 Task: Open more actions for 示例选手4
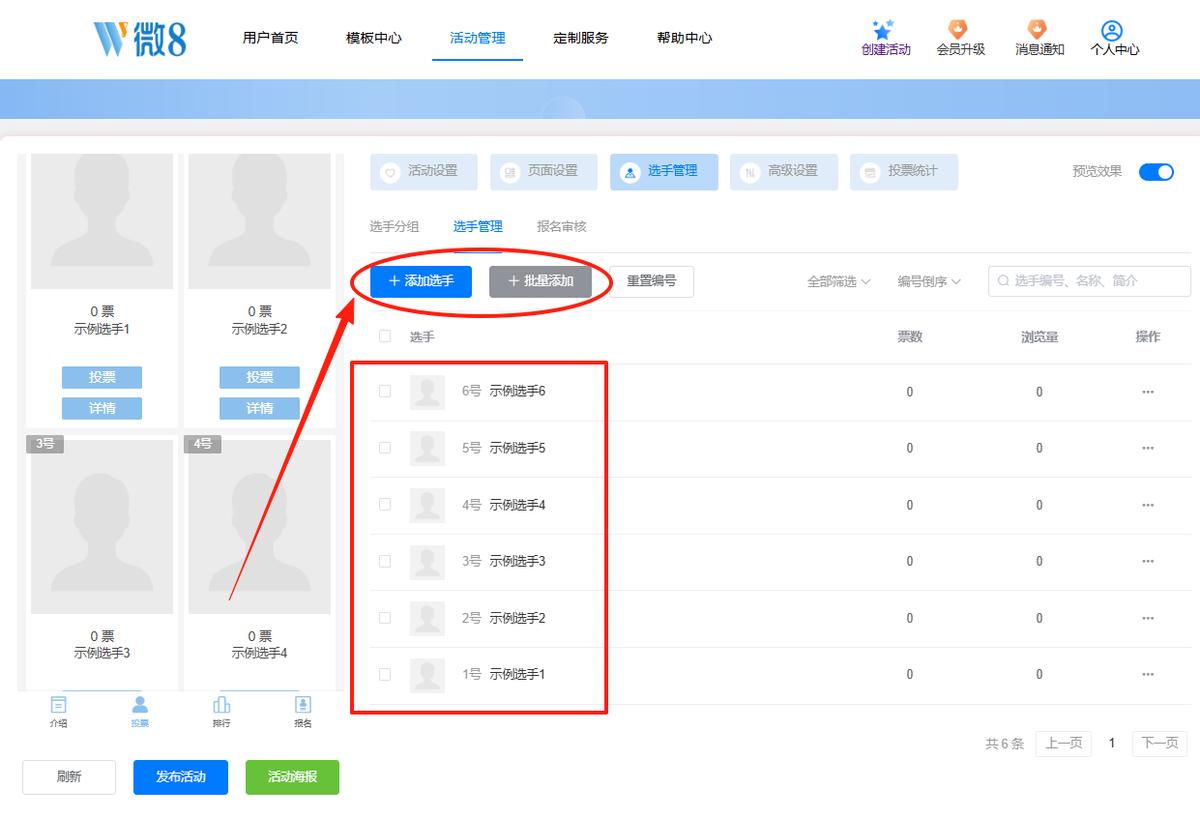[1148, 505]
